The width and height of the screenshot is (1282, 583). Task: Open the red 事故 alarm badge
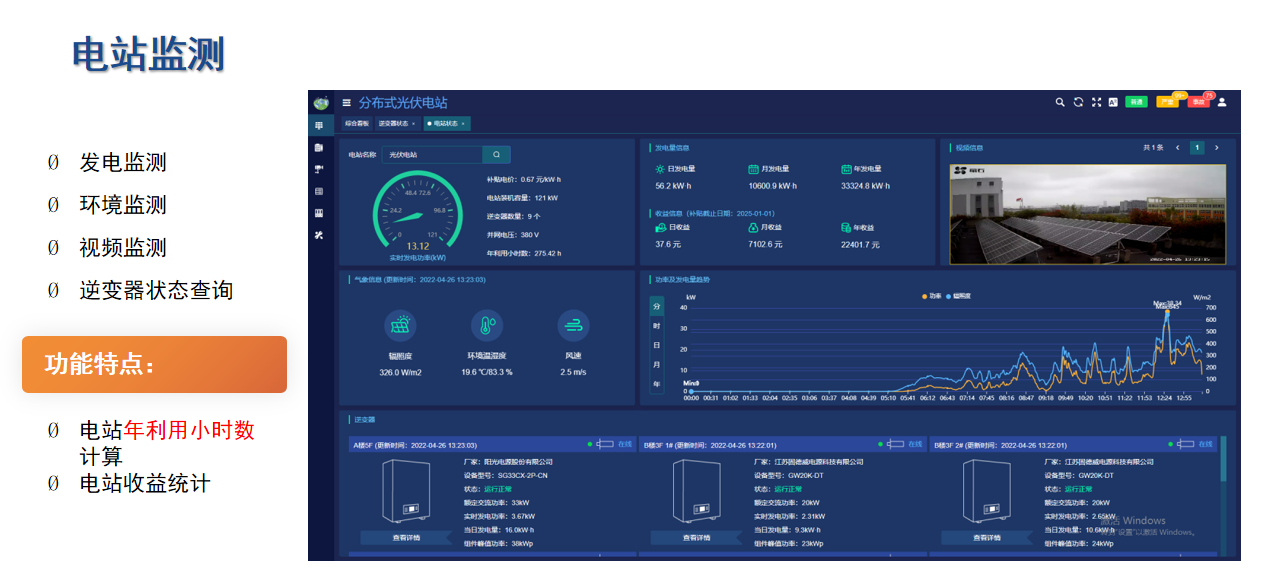tap(1198, 102)
